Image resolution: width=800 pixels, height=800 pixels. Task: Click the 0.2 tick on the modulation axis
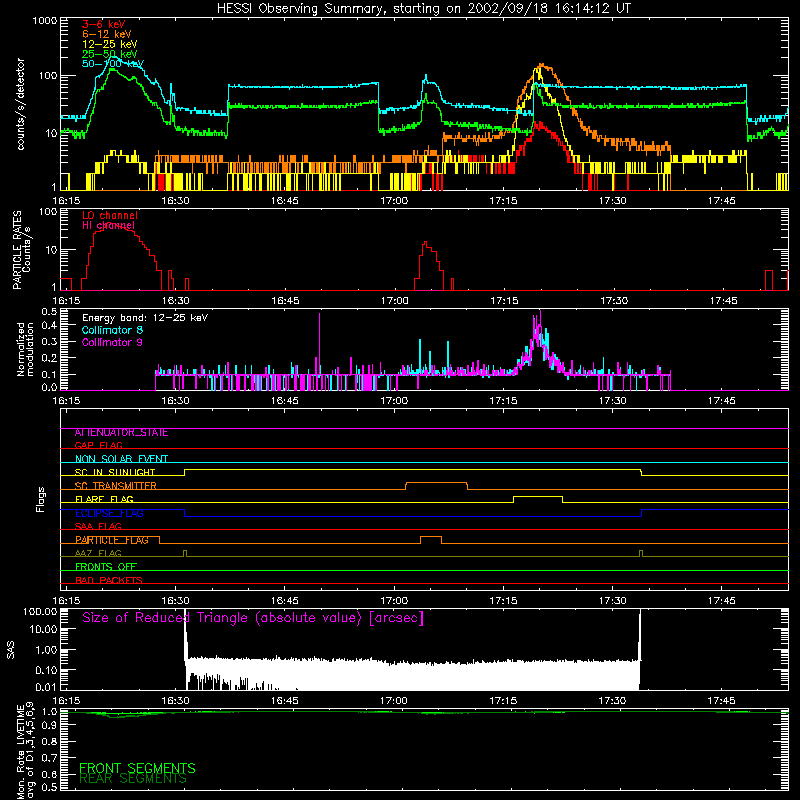[x=49, y=358]
